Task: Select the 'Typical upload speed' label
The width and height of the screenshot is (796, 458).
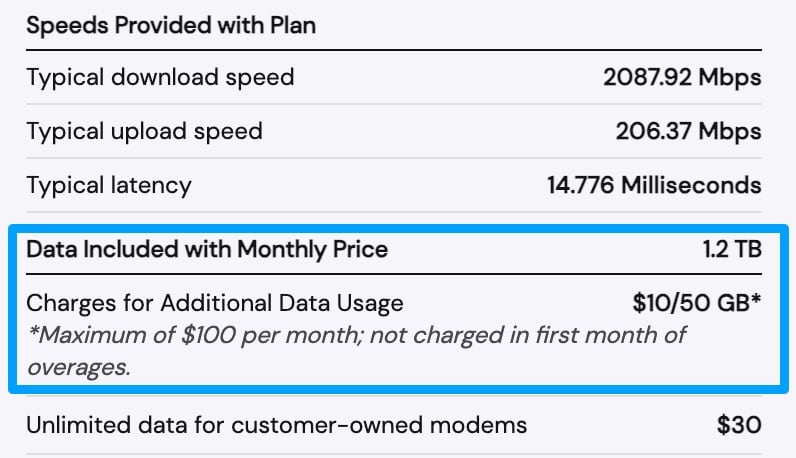Action: [144, 131]
